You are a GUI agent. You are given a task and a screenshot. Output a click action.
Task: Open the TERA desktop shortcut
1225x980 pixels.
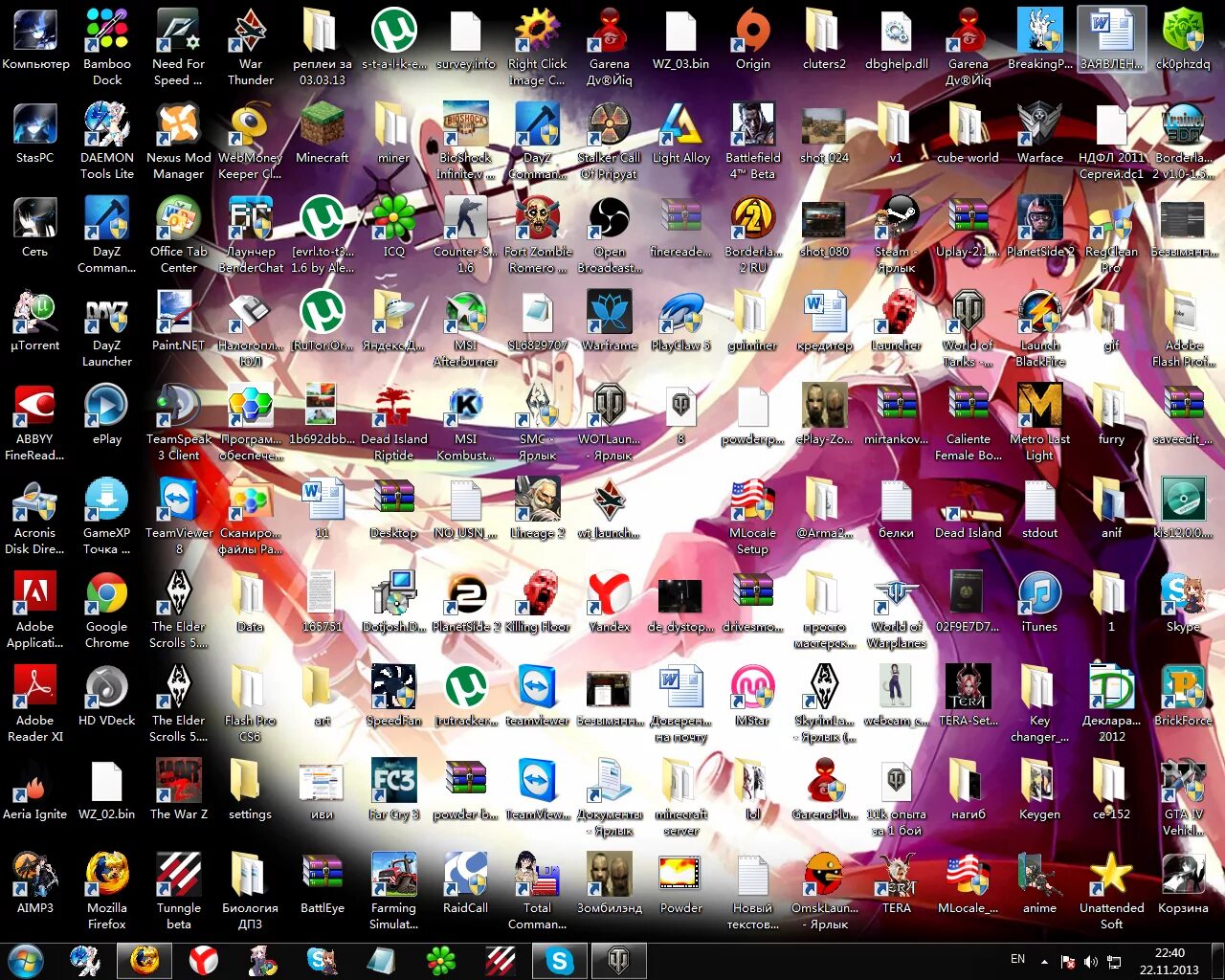[897, 883]
